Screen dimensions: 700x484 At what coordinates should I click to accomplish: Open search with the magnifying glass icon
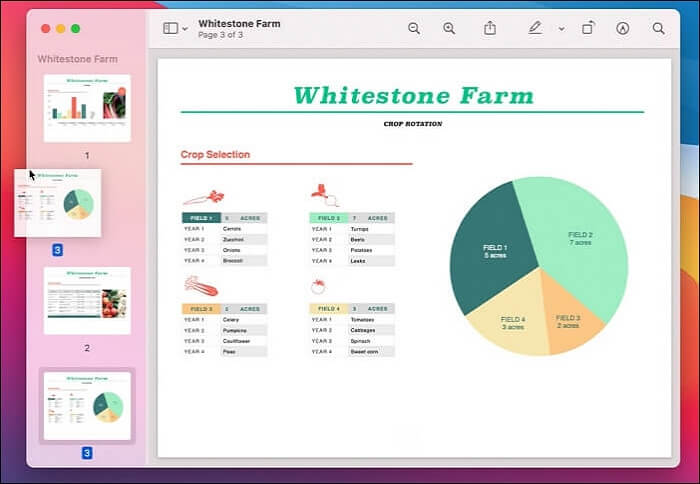658,29
